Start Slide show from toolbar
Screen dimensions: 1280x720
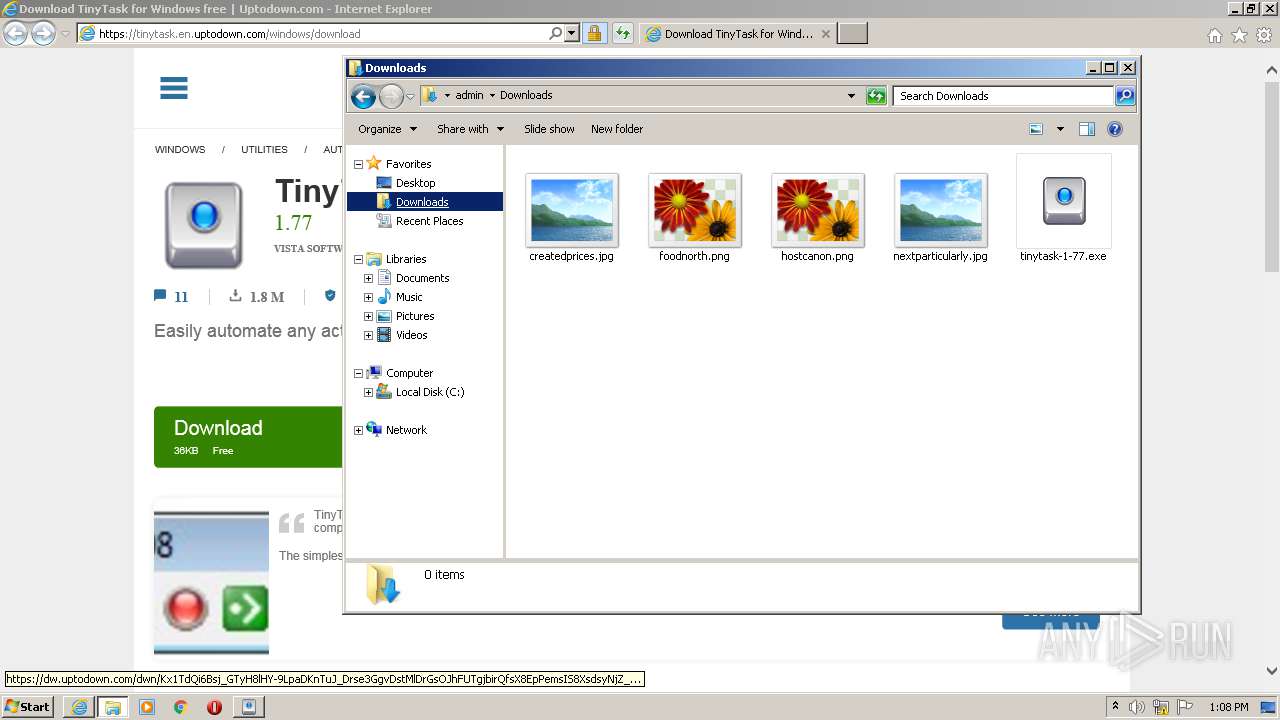coord(549,129)
